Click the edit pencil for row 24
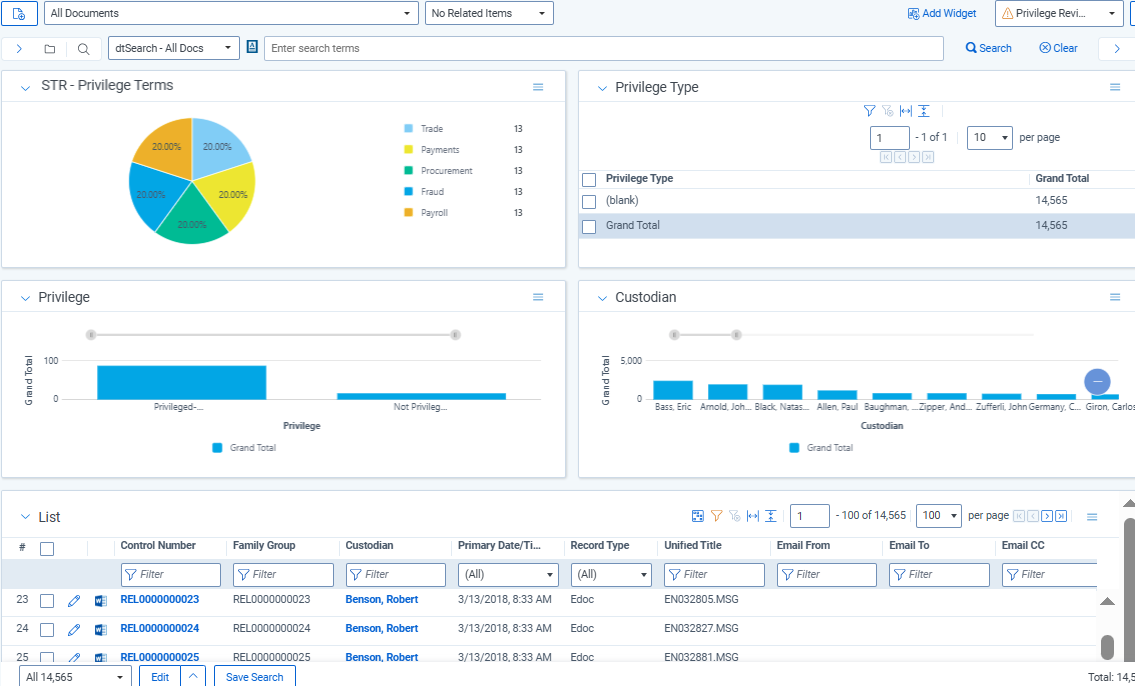This screenshot has width=1135, height=686. 74,630
